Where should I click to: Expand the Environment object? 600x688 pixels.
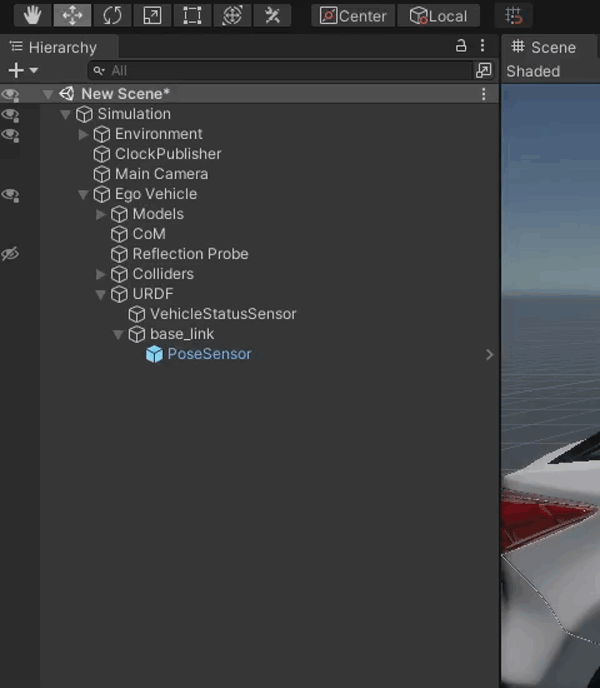coord(83,134)
